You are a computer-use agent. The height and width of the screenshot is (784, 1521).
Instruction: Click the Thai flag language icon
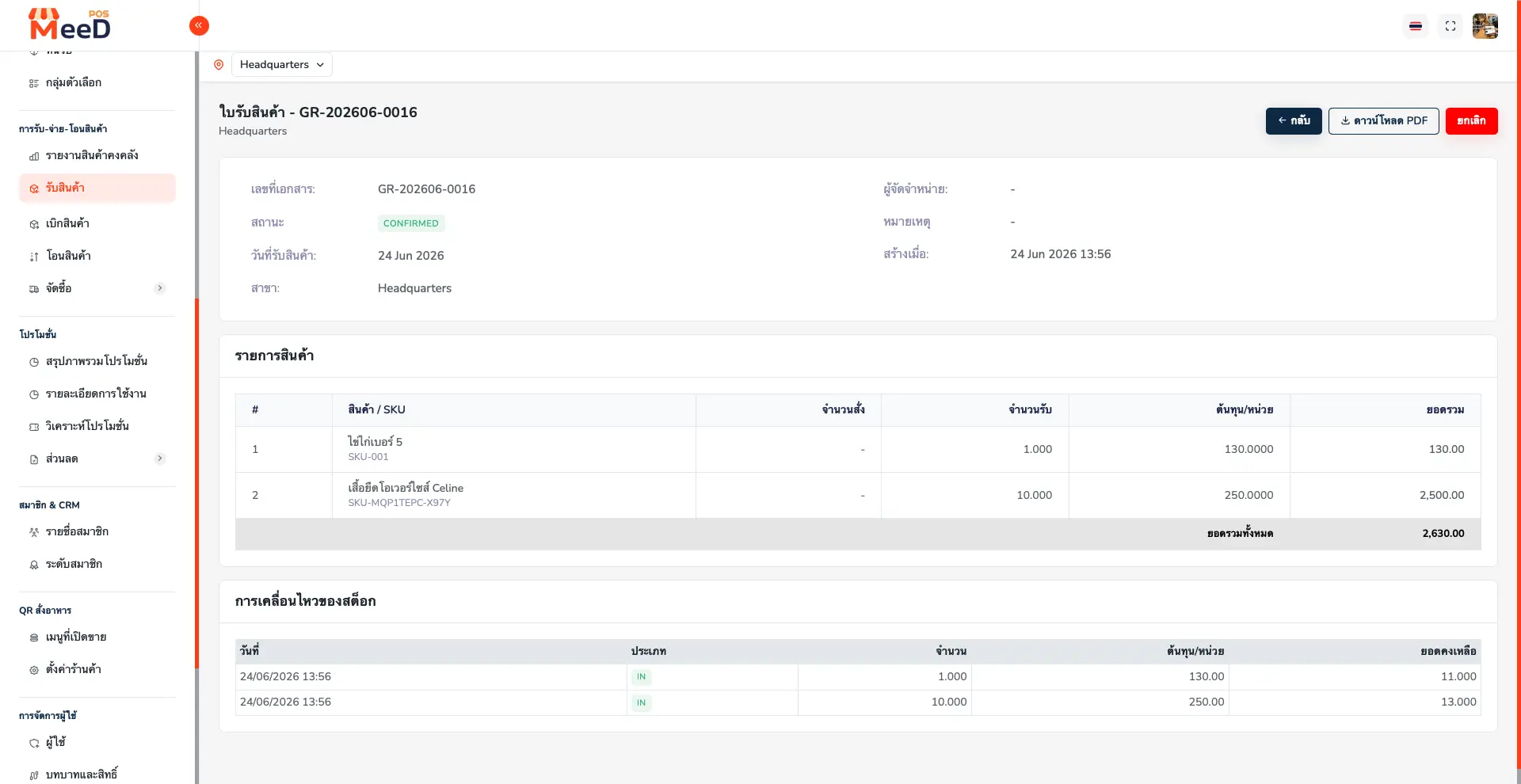1416,26
